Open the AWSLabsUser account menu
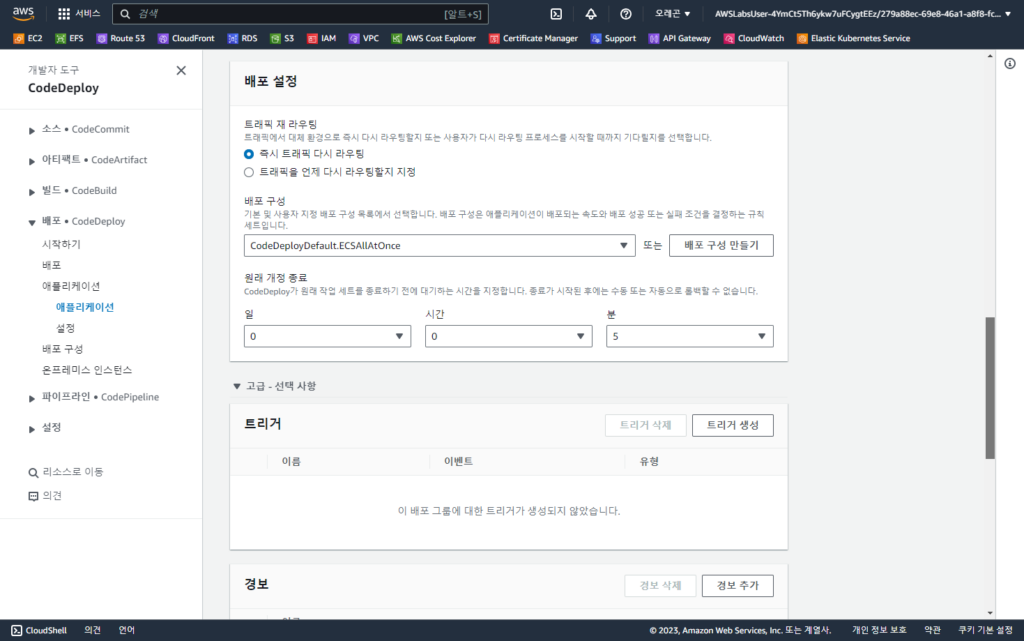The image size is (1024, 641). pyautogui.click(x=863, y=14)
